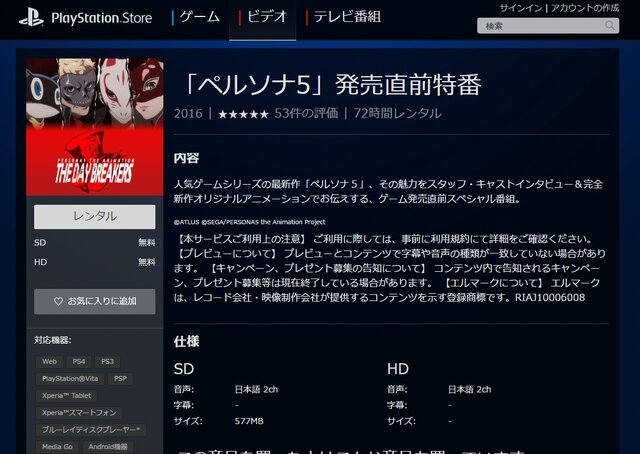This screenshot has height=454, width=640.
Task: Click the five-star rating
Action: 243,114
